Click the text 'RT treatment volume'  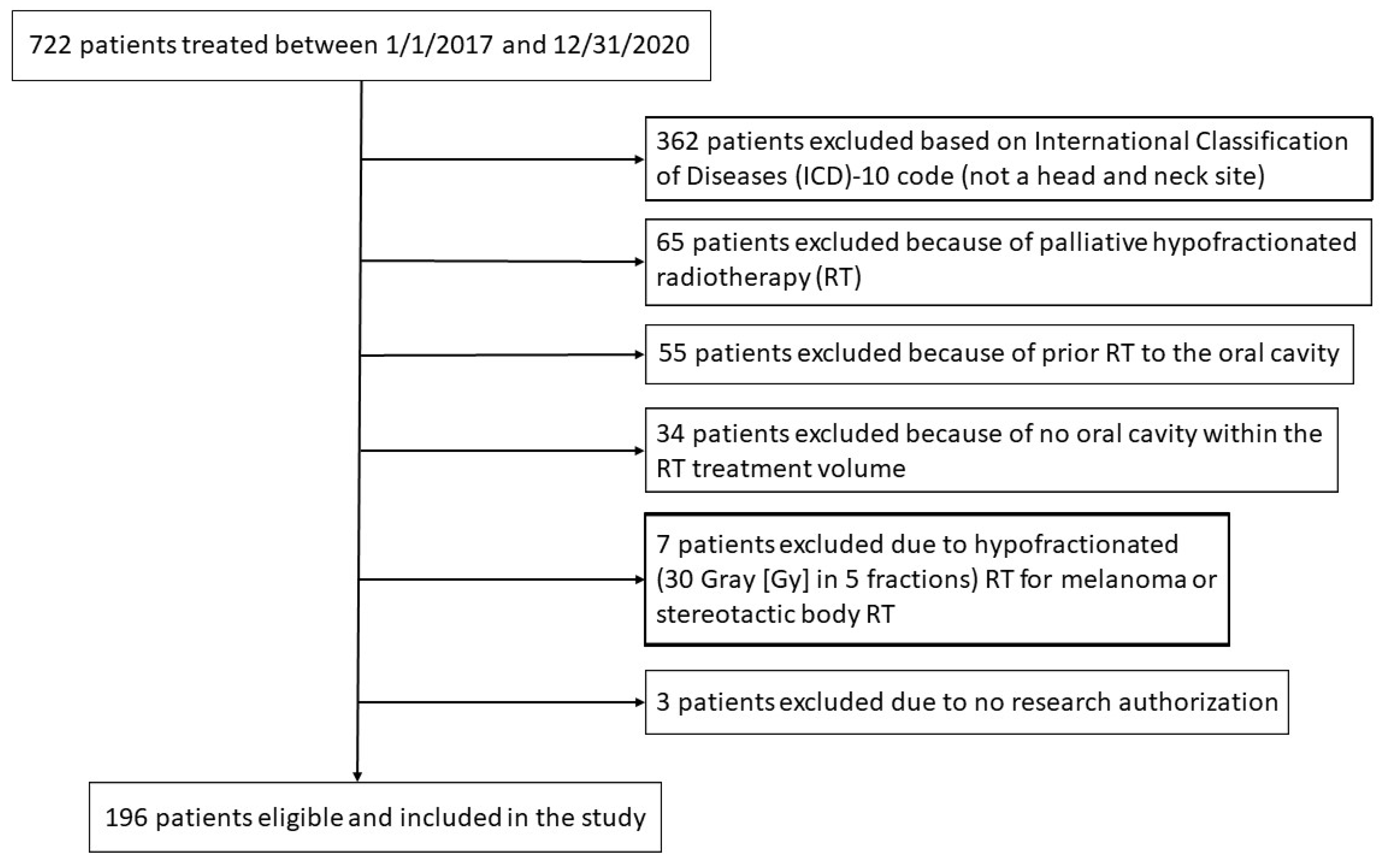[781, 469]
